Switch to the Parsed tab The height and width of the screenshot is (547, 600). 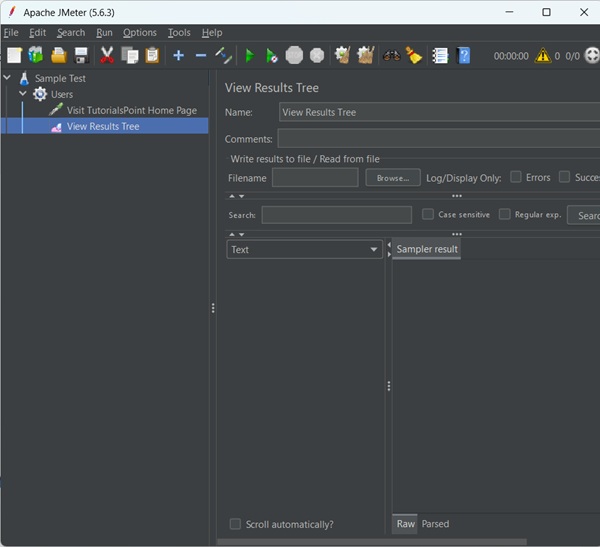click(x=435, y=524)
